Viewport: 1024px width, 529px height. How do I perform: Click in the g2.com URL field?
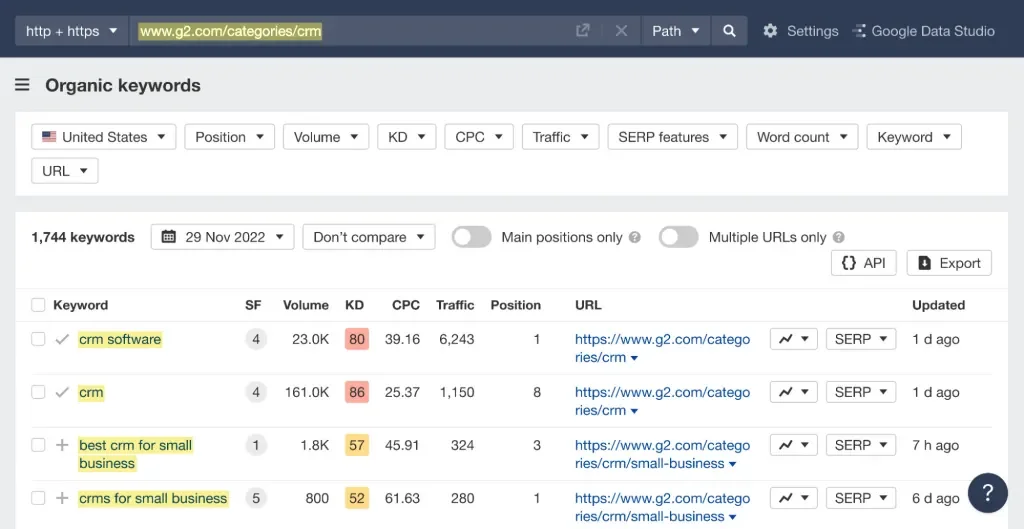point(350,31)
